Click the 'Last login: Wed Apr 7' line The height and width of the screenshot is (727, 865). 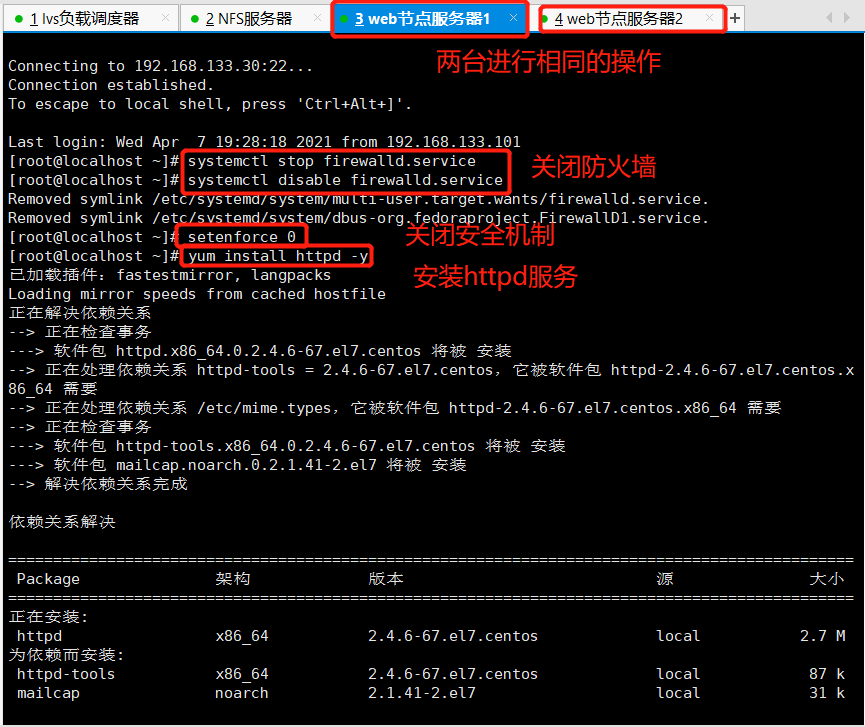264,142
